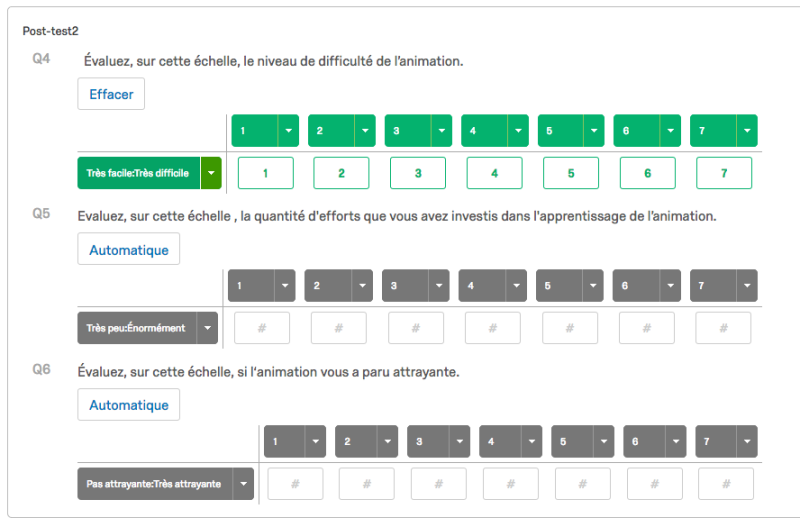Screen dimensions: 800x527
Task: Open the Pas attrayante:Très attrayante row dropdown arrow
Action: click(243, 484)
